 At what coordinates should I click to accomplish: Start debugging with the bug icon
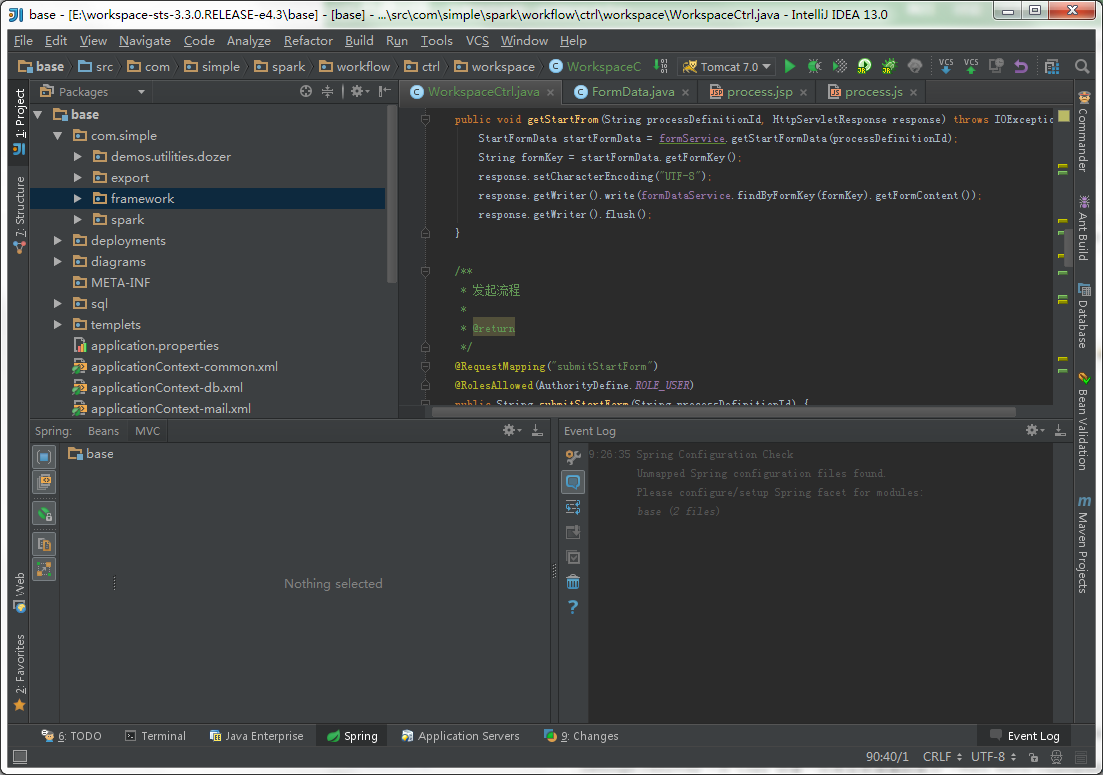815,66
